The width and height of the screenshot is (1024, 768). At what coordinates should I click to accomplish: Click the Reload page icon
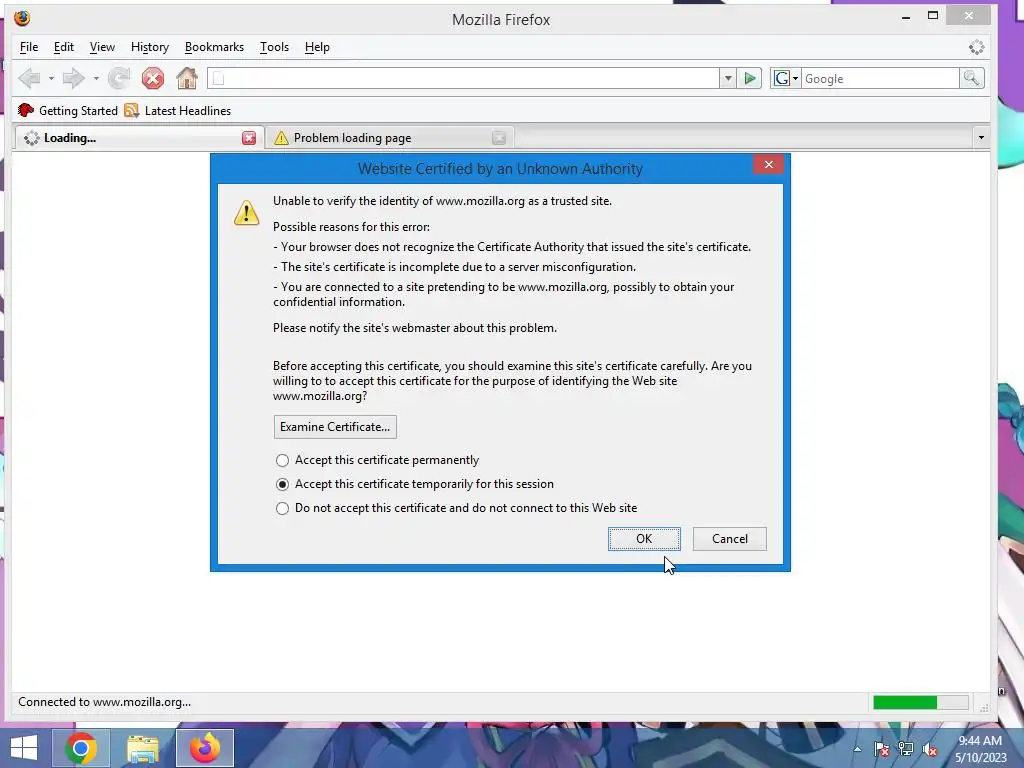(119, 78)
